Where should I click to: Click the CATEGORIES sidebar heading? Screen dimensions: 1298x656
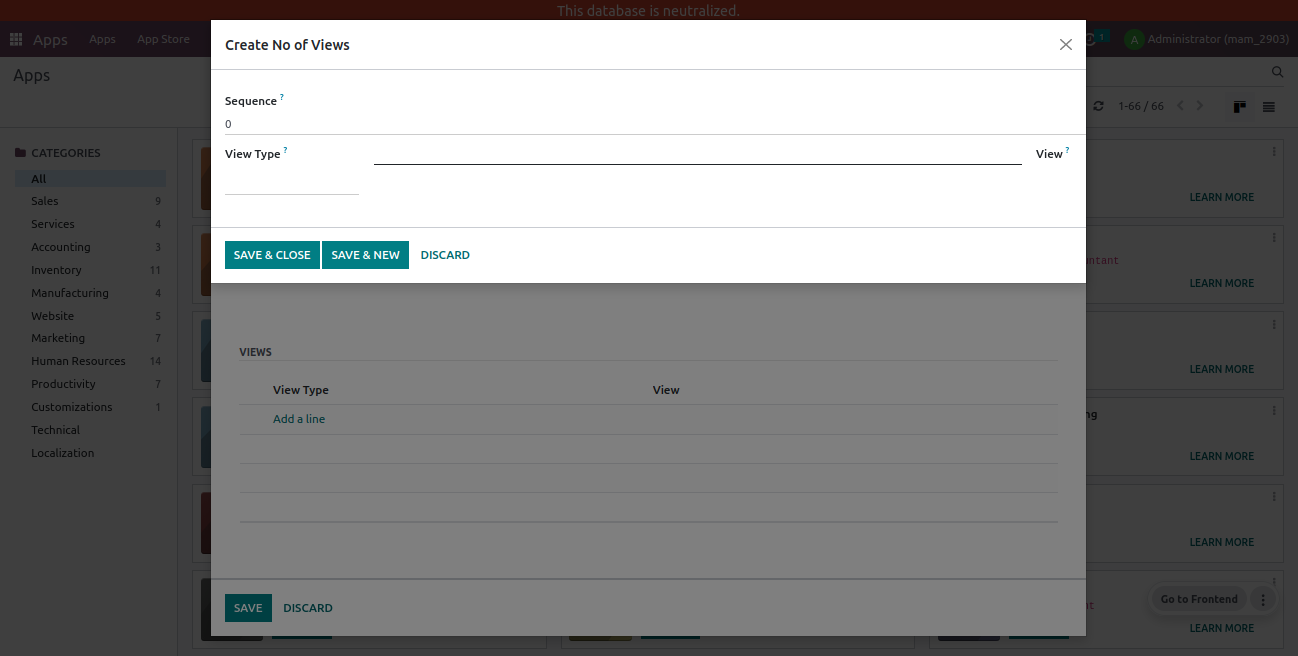tap(66, 153)
